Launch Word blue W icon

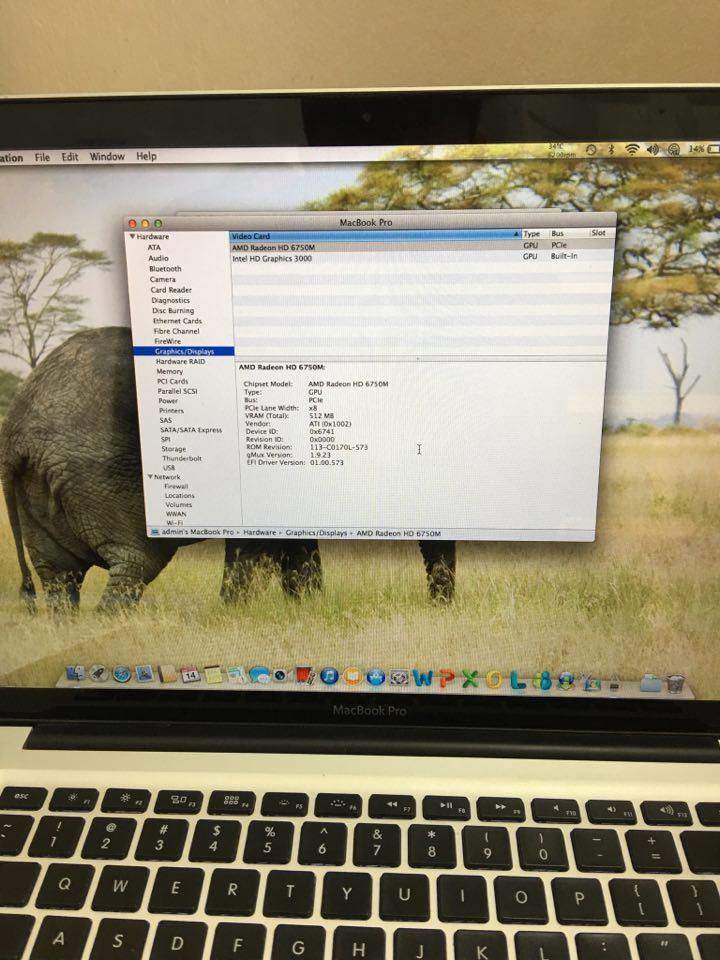click(x=424, y=678)
